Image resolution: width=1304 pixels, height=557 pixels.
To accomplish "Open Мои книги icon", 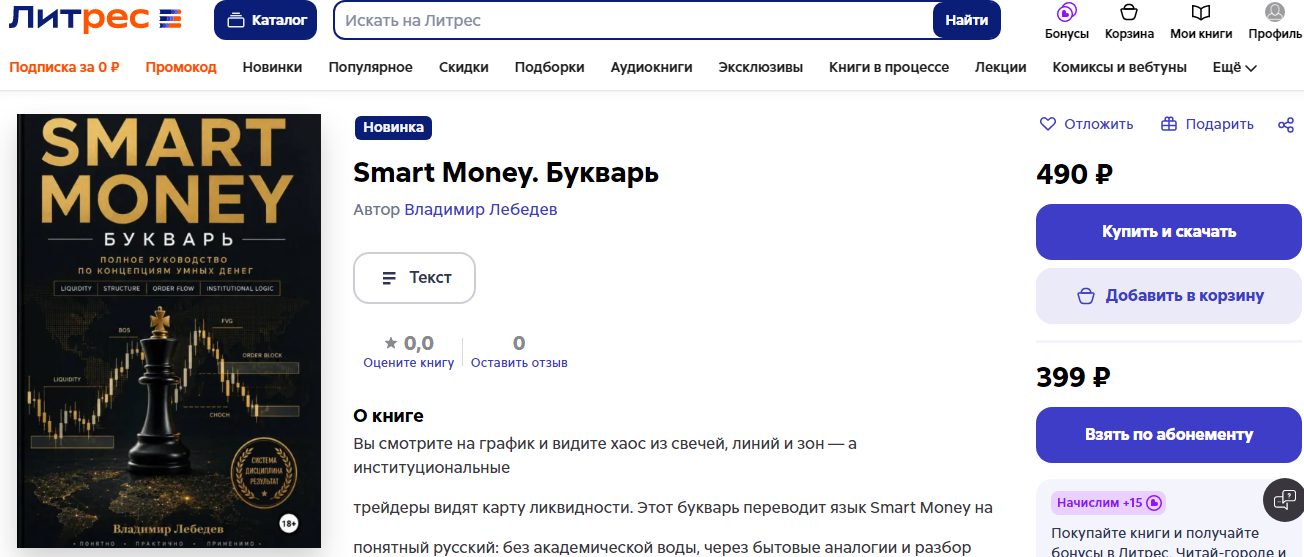I will [x=1201, y=21].
